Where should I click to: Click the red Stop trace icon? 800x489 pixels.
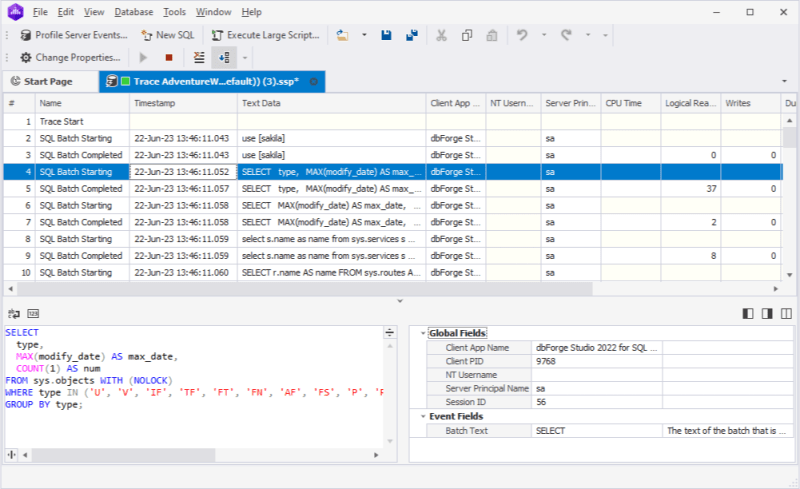point(169,57)
